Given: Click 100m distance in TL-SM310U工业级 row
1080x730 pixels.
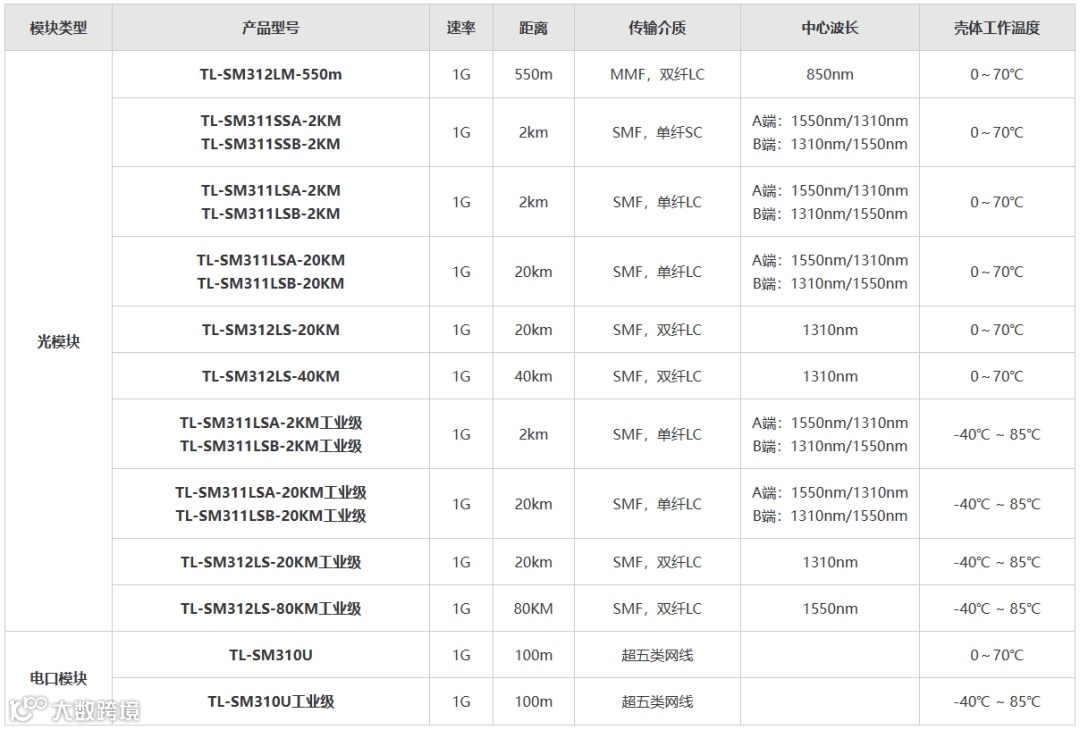Looking at the screenshot, I should pyautogui.click(x=533, y=702).
